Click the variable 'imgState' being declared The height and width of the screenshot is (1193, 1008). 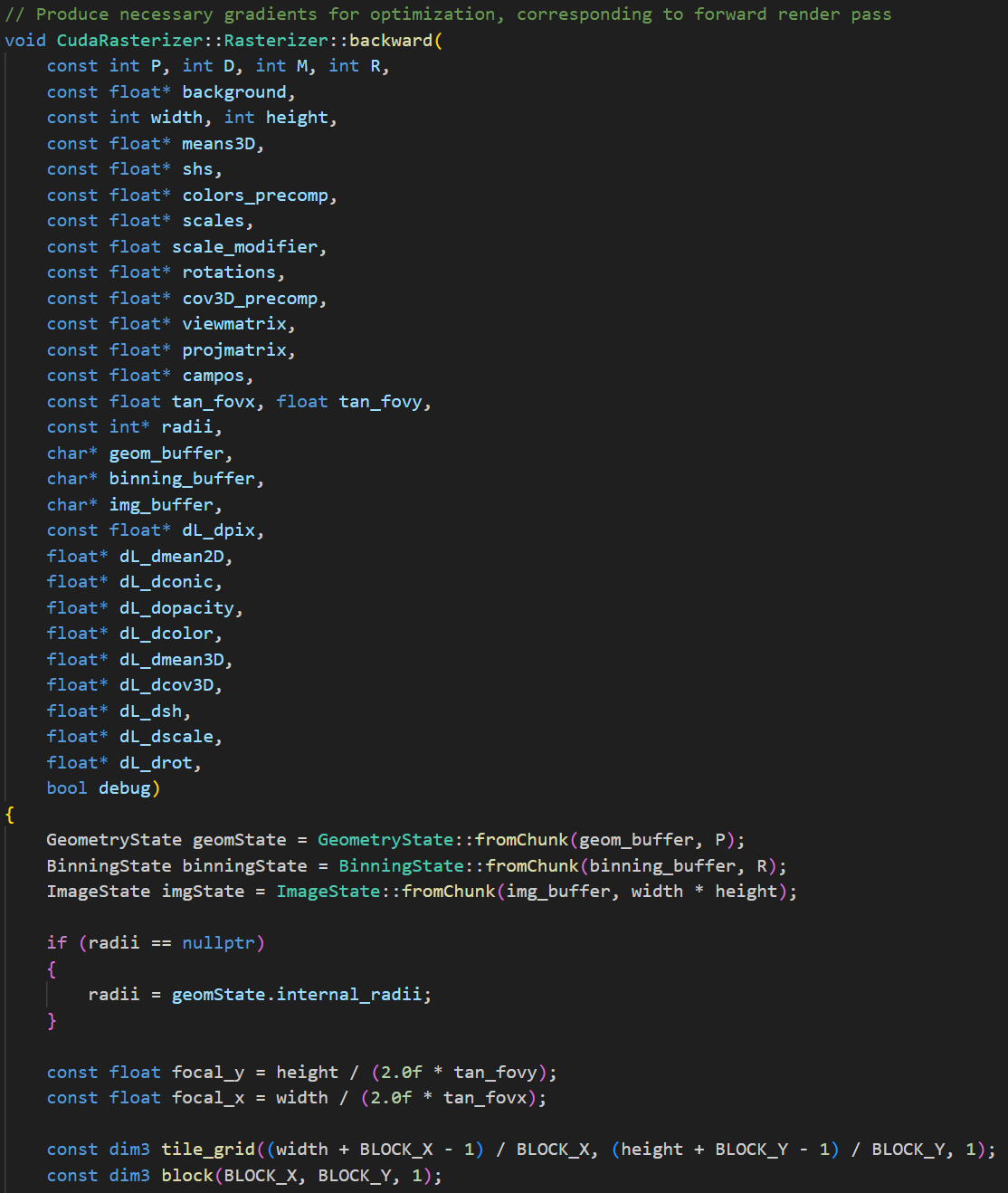click(203, 892)
